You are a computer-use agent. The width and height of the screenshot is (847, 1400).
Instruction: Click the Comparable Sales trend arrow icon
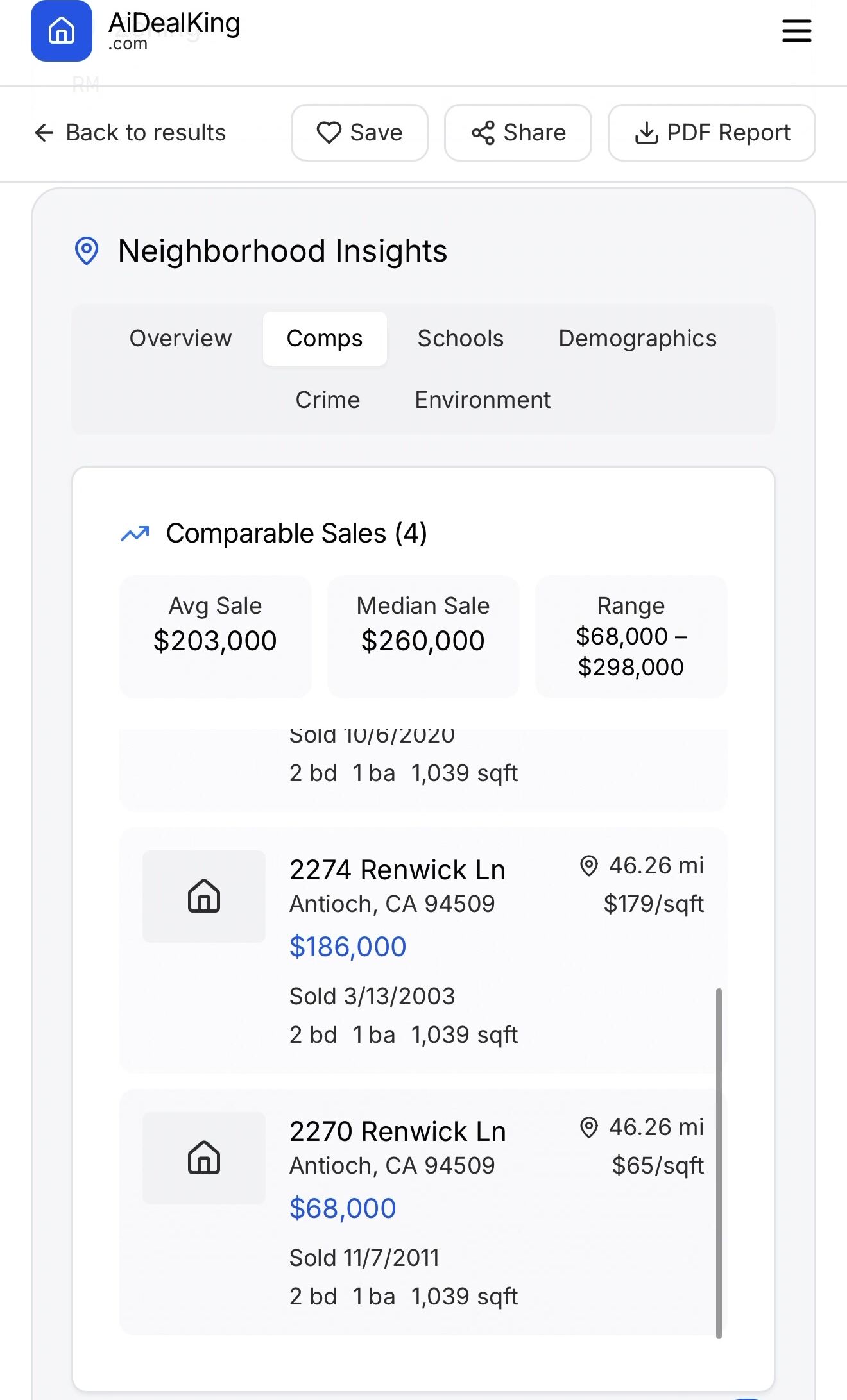(x=135, y=534)
